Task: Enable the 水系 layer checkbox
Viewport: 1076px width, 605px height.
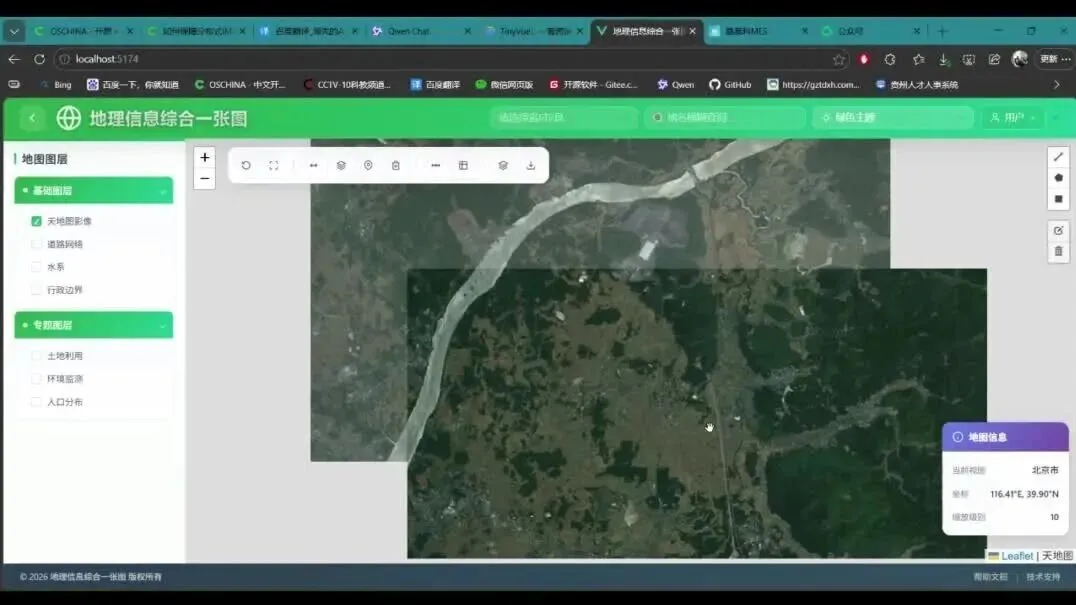Action: [36, 267]
